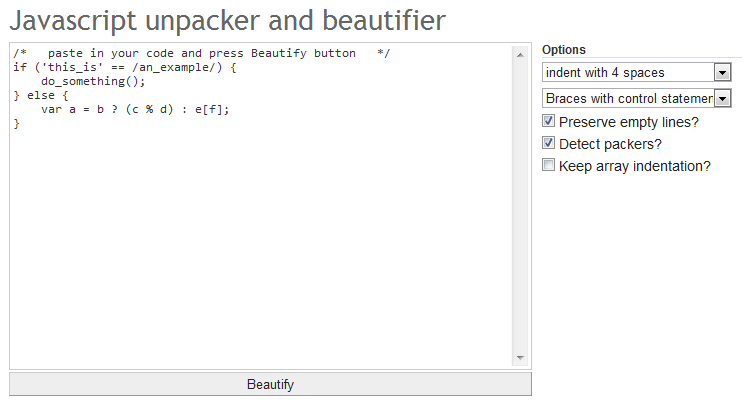Select the Braces with control statement combo box
This screenshot has height=401, width=751.
[x=637, y=98]
